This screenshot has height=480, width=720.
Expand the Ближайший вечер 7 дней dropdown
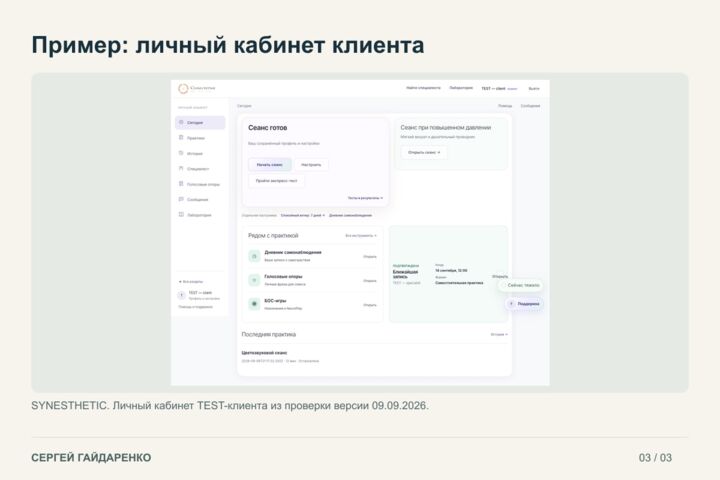coord(303,215)
